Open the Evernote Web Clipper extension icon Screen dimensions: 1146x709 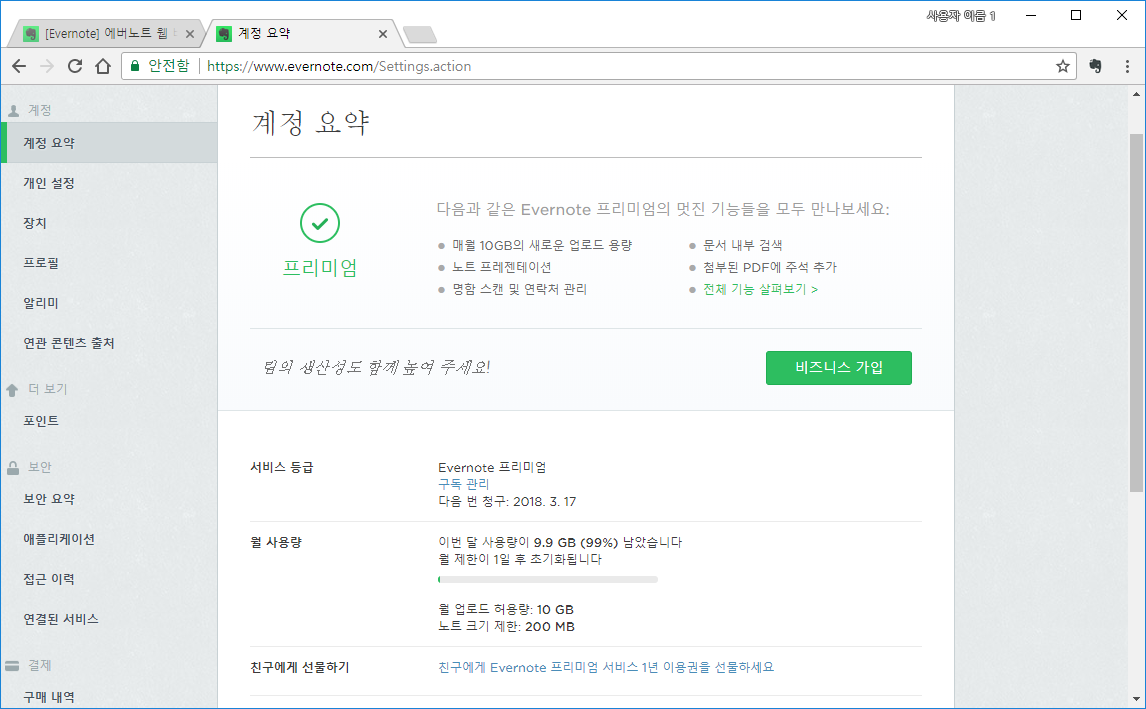coord(1095,67)
